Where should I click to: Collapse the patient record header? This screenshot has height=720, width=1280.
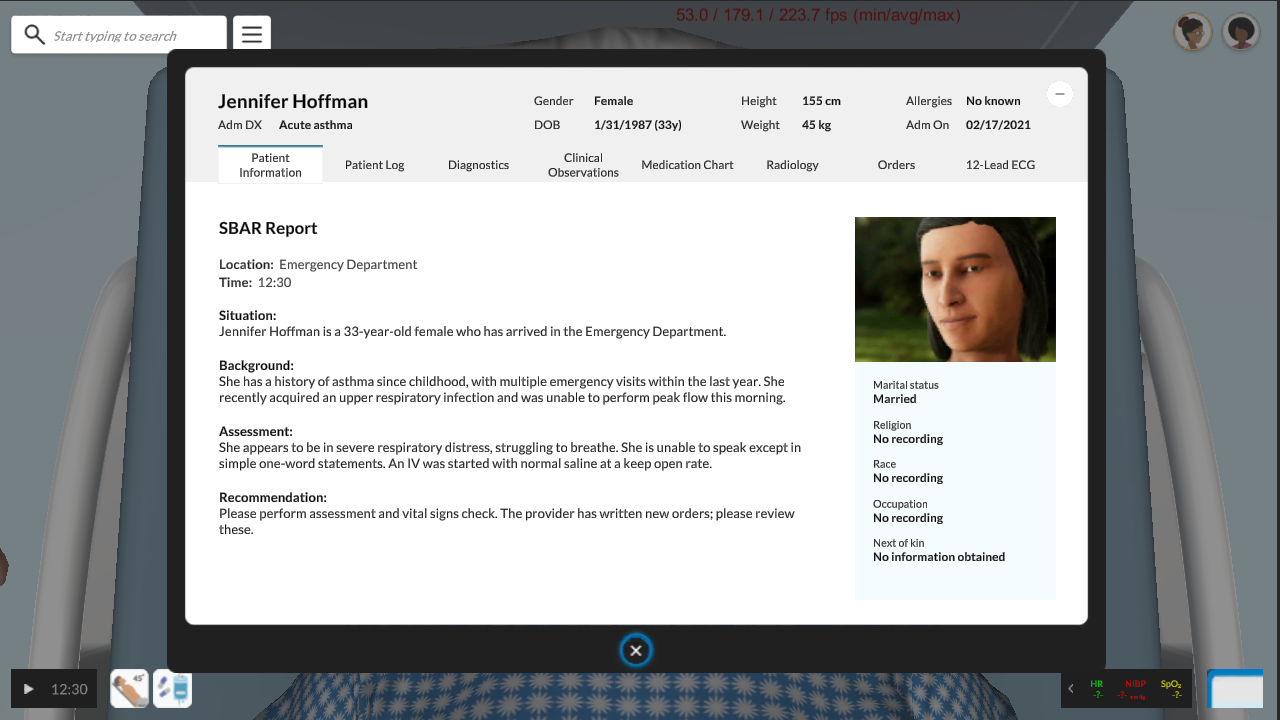(1060, 94)
